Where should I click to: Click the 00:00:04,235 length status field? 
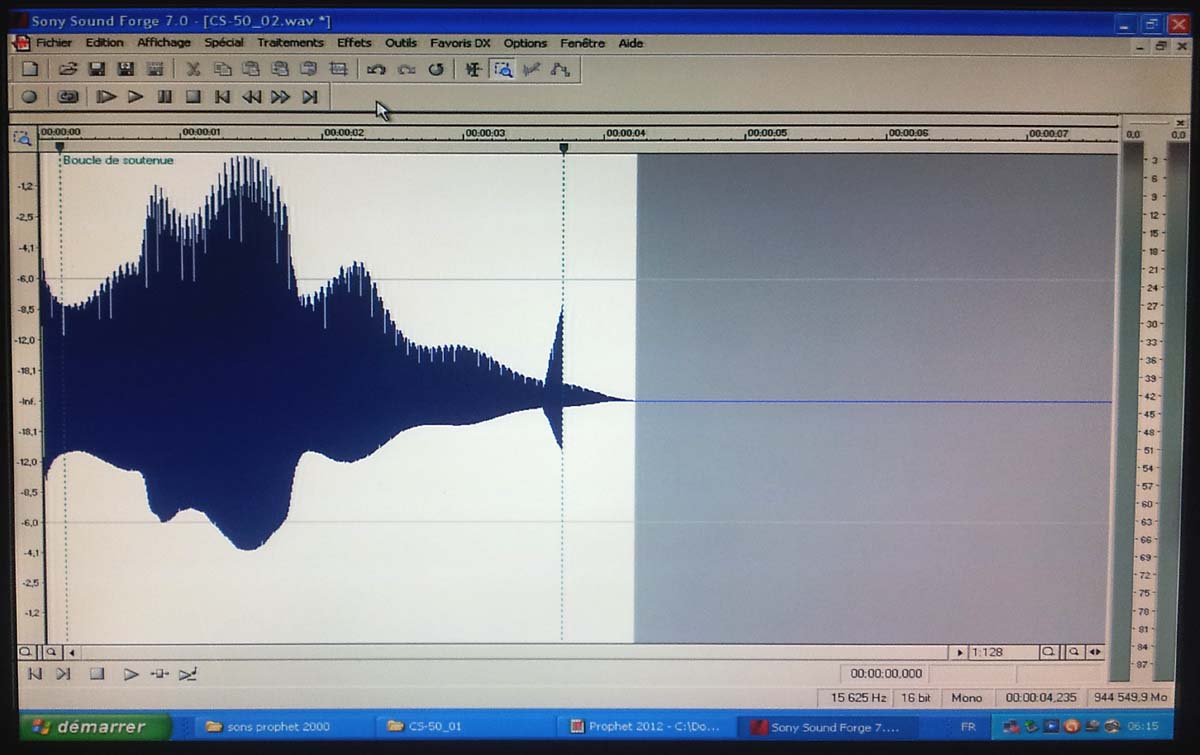point(1041,698)
